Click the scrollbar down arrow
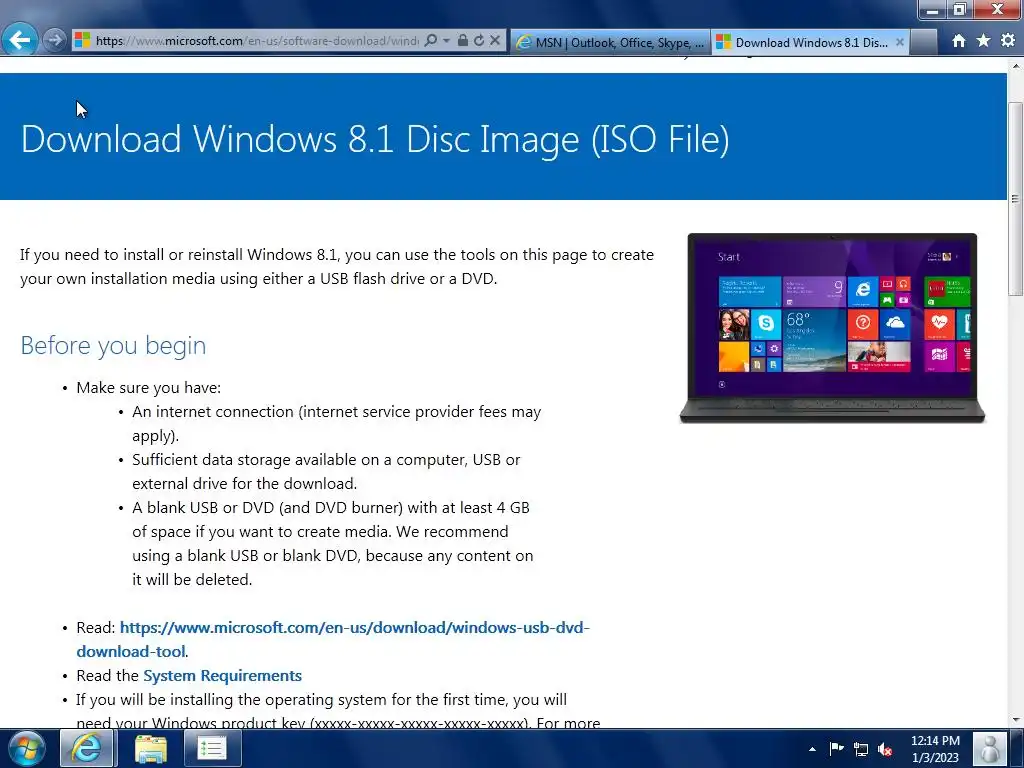 pyautogui.click(x=1016, y=720)
